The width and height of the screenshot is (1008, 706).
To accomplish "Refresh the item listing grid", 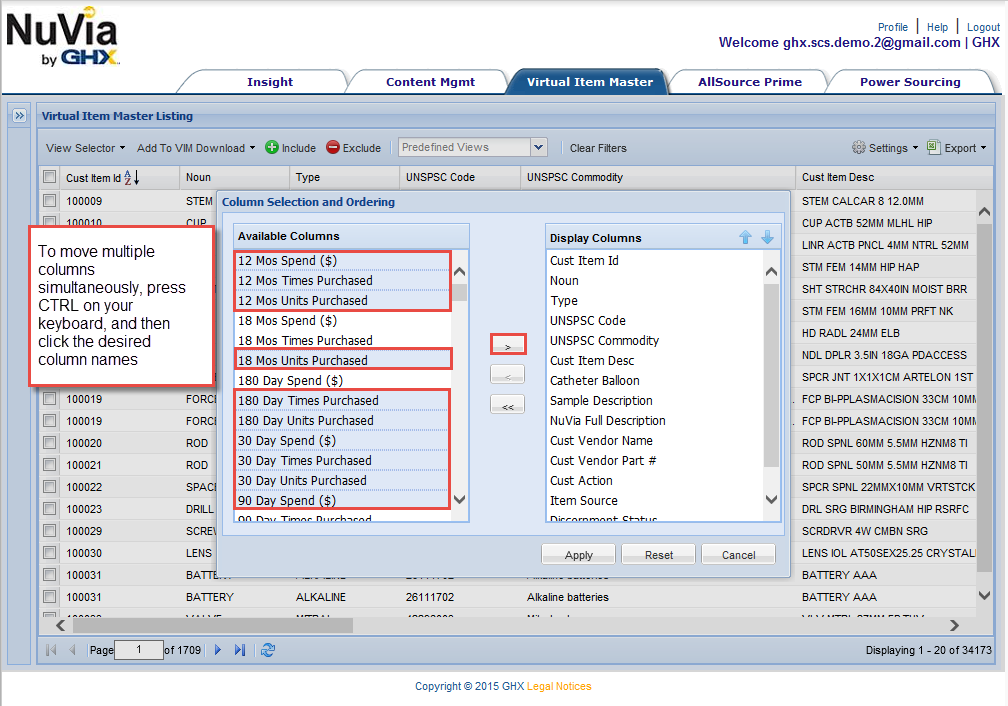I will tap(268, 650).
